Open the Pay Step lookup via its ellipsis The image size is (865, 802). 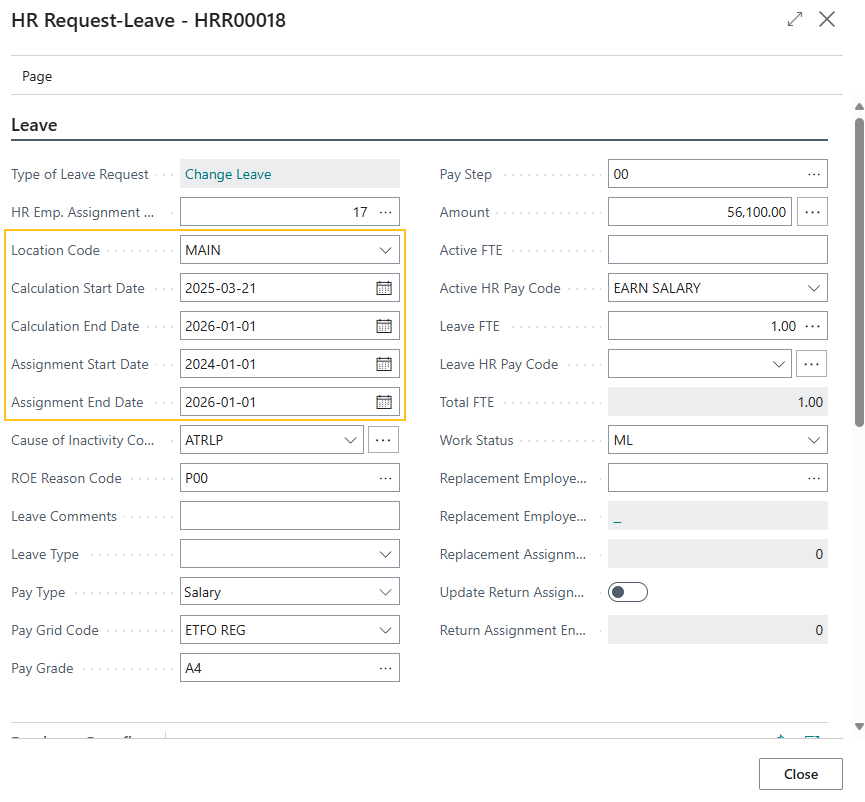point(813,173)
